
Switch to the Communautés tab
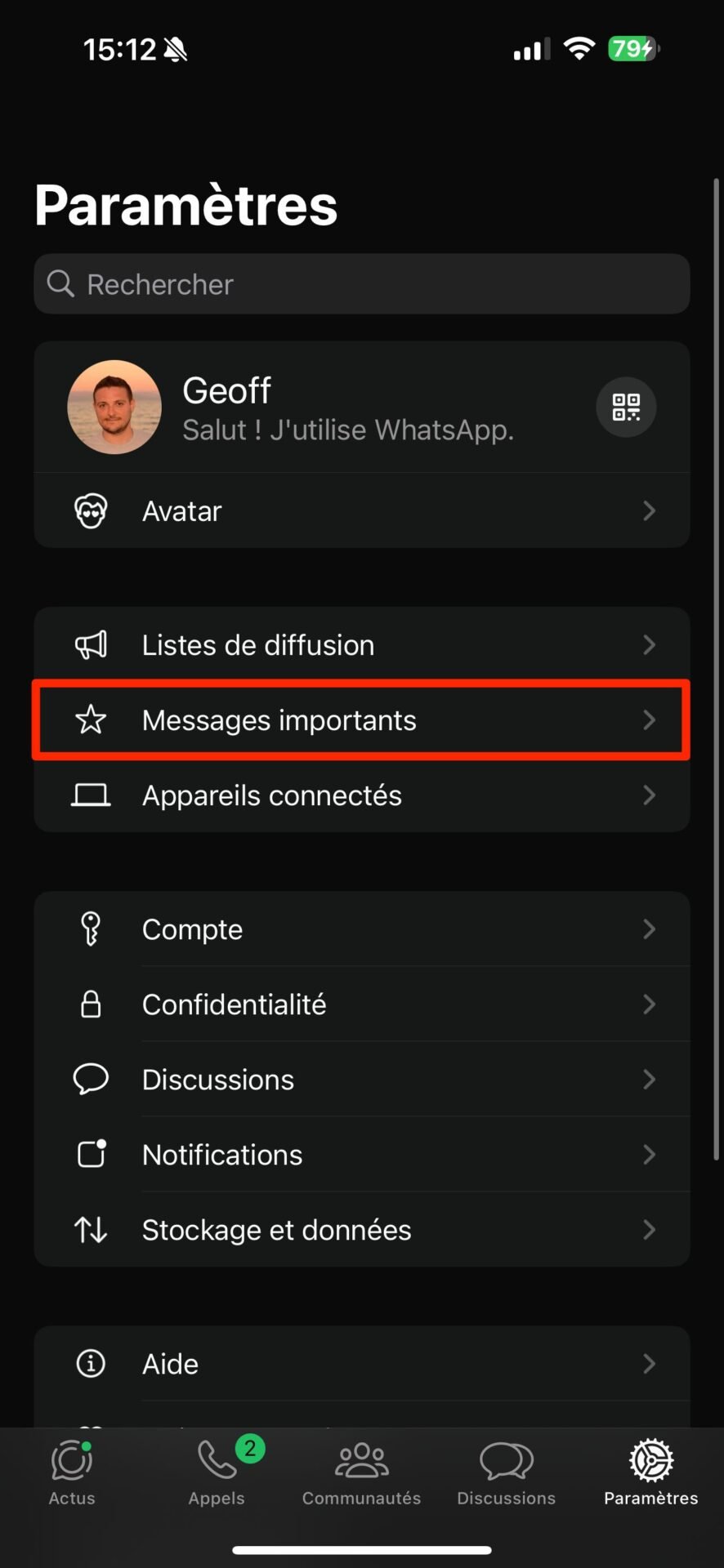click(362, 1472)
